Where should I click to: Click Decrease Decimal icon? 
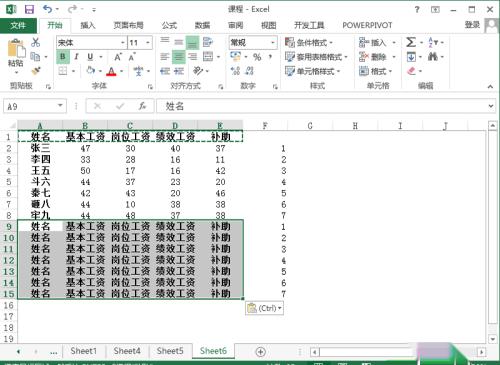[249, 71]
